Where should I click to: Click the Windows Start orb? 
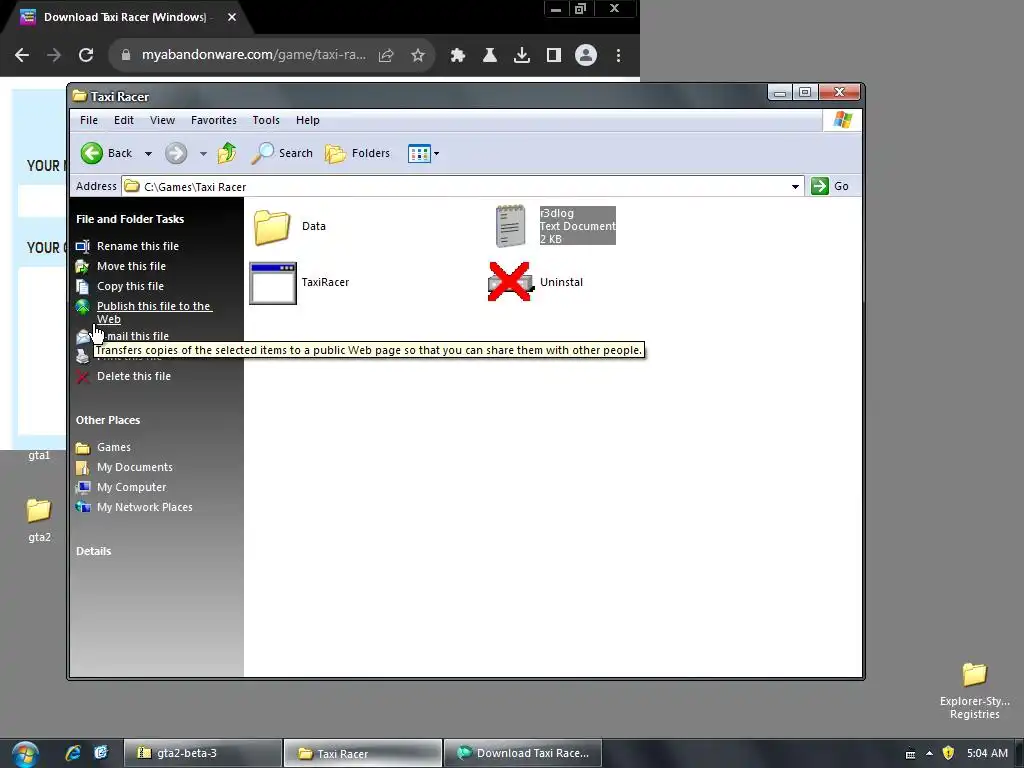click(25, 754)
